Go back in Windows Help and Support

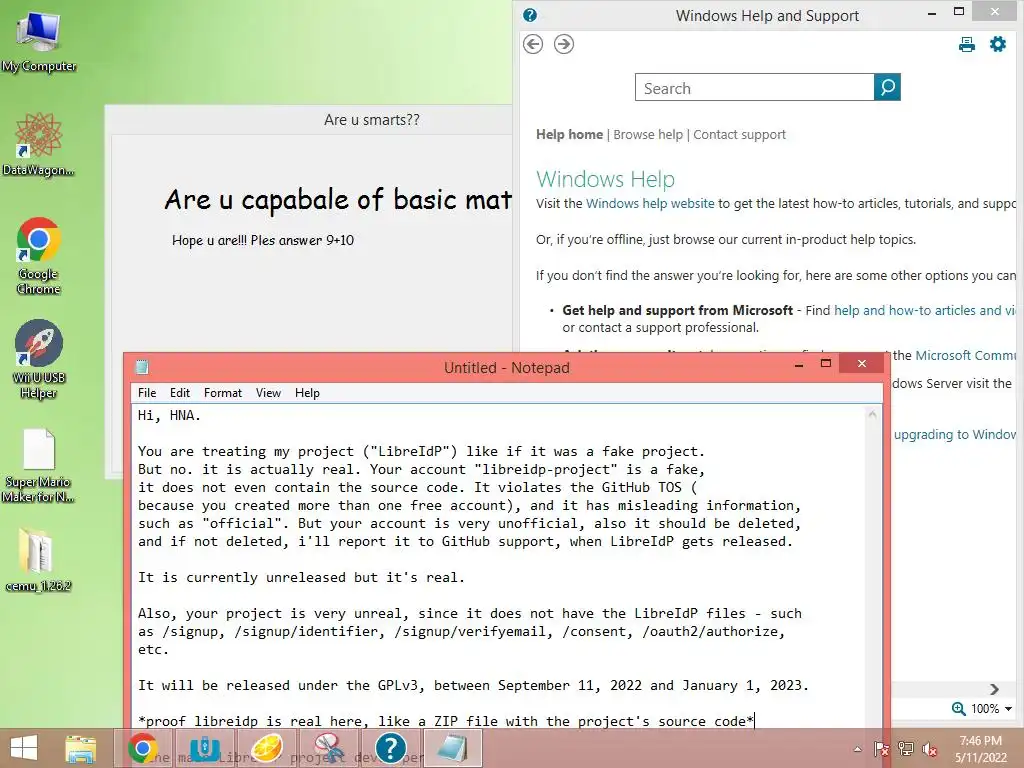point(533,44)
